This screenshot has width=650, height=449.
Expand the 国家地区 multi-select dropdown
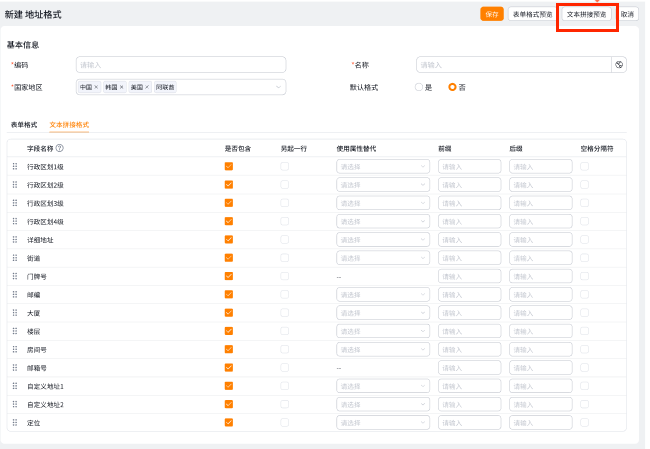(x=278, y=88)
